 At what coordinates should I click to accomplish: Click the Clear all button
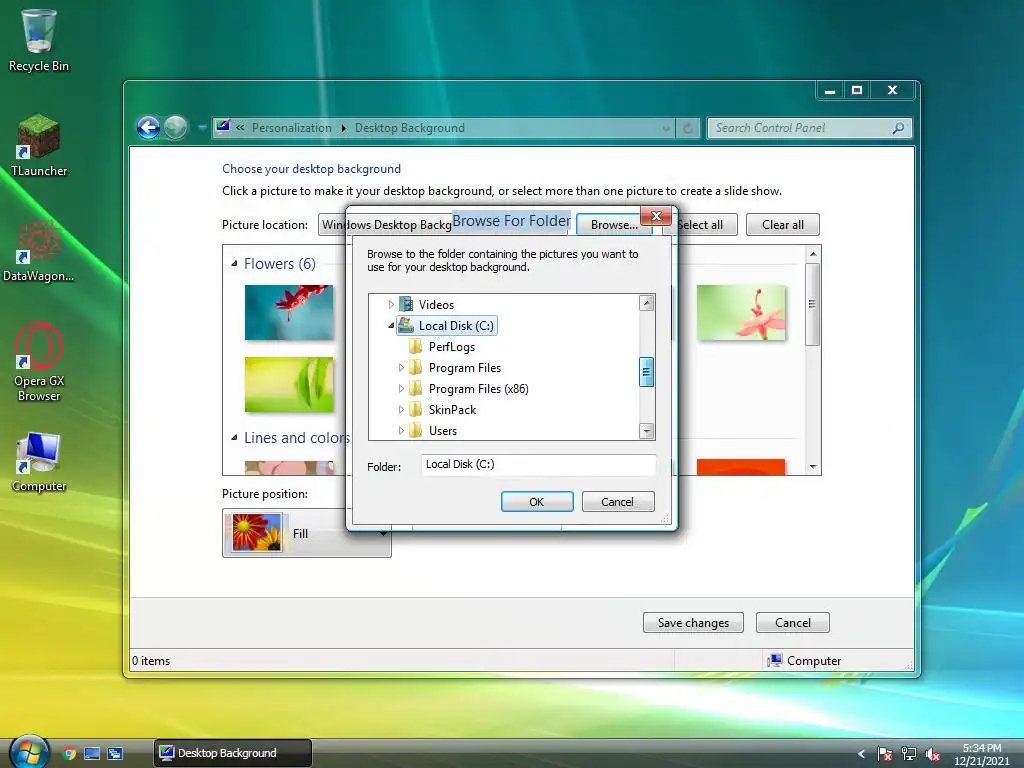pos(782,225)
